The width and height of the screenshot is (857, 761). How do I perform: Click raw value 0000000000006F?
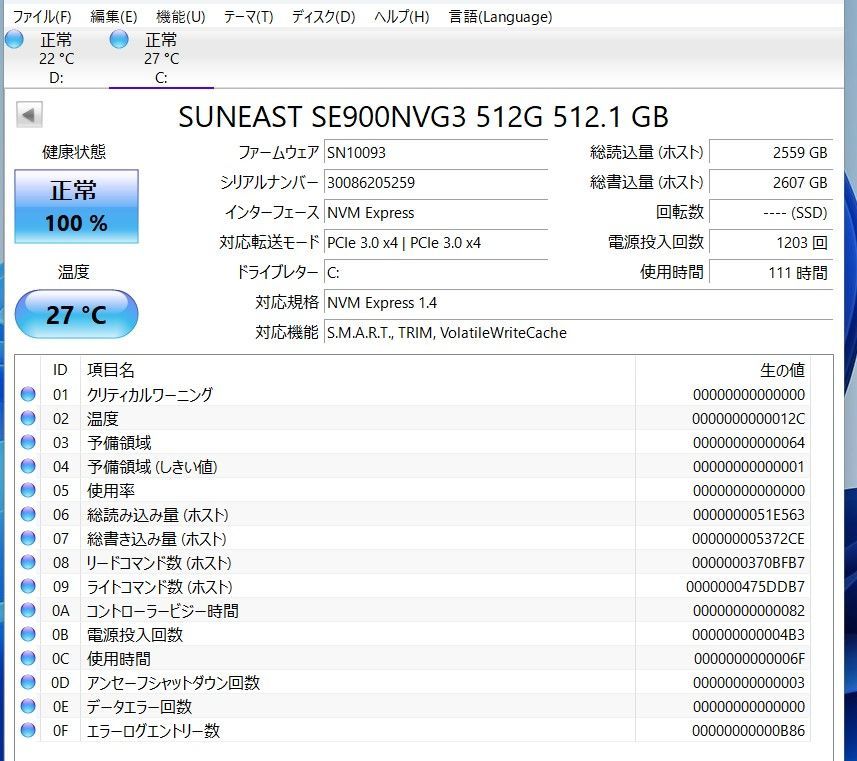coord(749,659)
